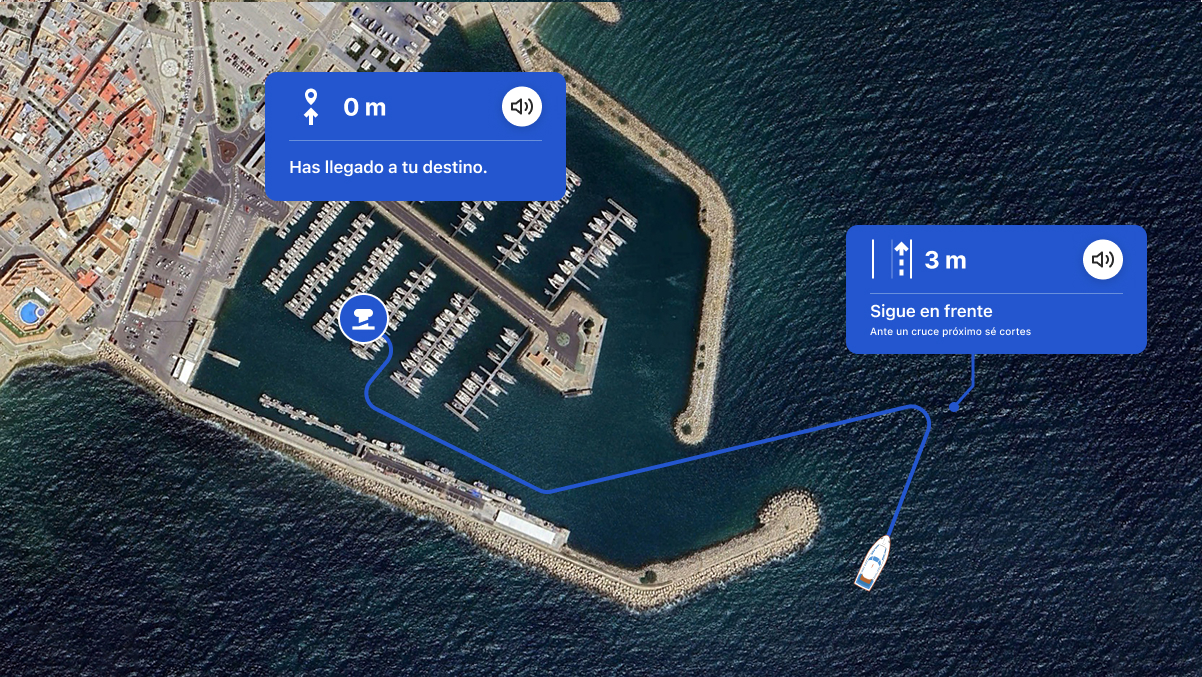
Task: Click the blue swimming pool on the map
Action: click(30, 312)
